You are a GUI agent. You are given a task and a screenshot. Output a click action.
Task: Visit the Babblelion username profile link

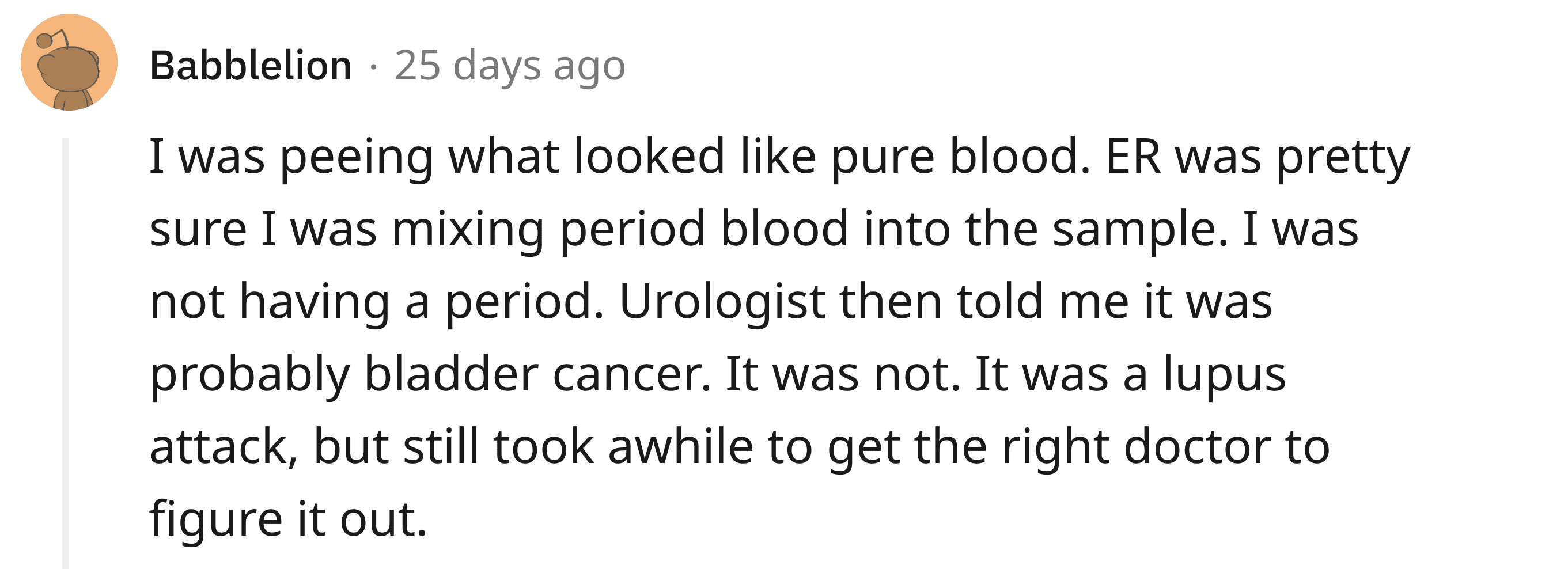click(x=251, y=66)
